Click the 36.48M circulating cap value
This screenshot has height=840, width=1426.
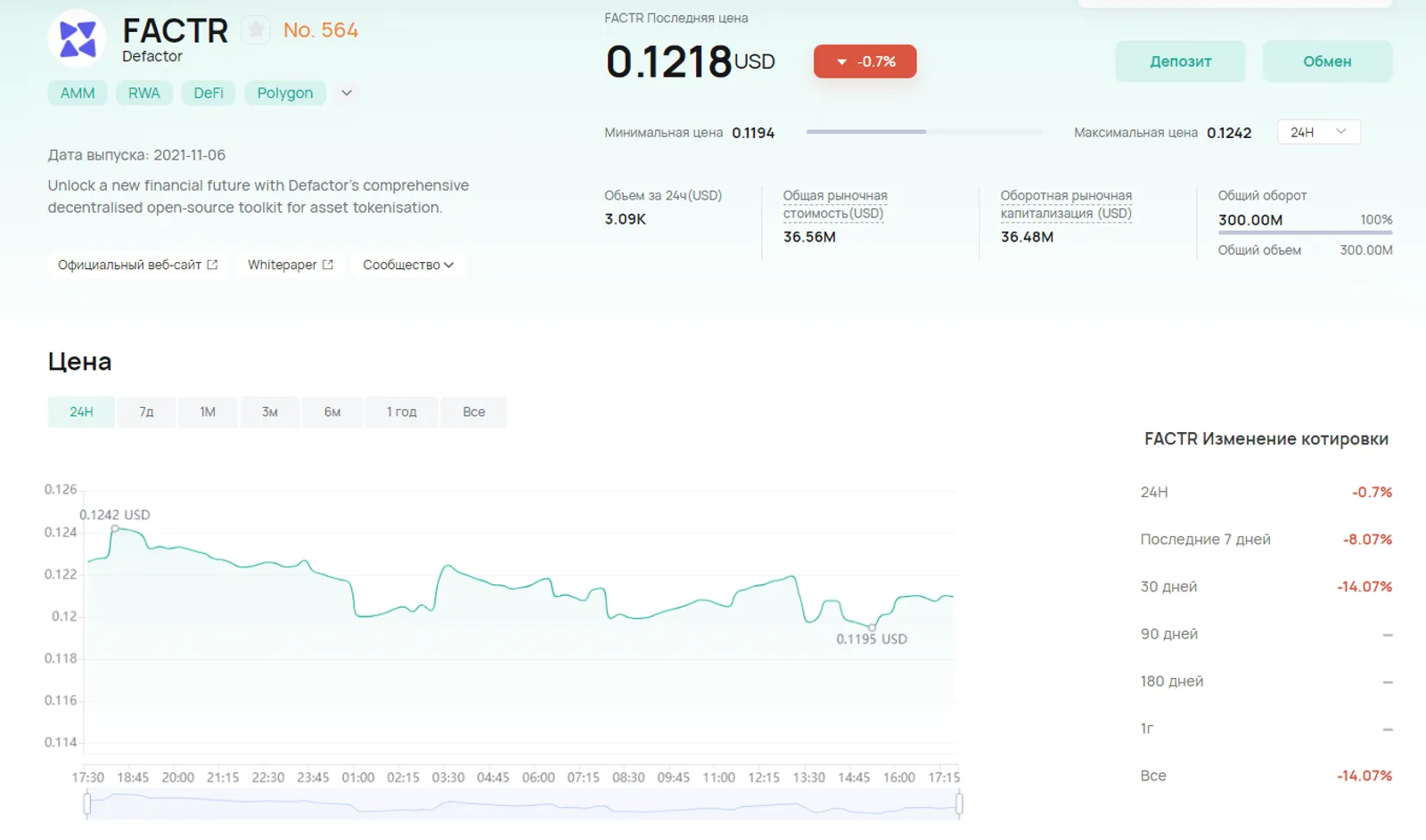point(1027,237)
